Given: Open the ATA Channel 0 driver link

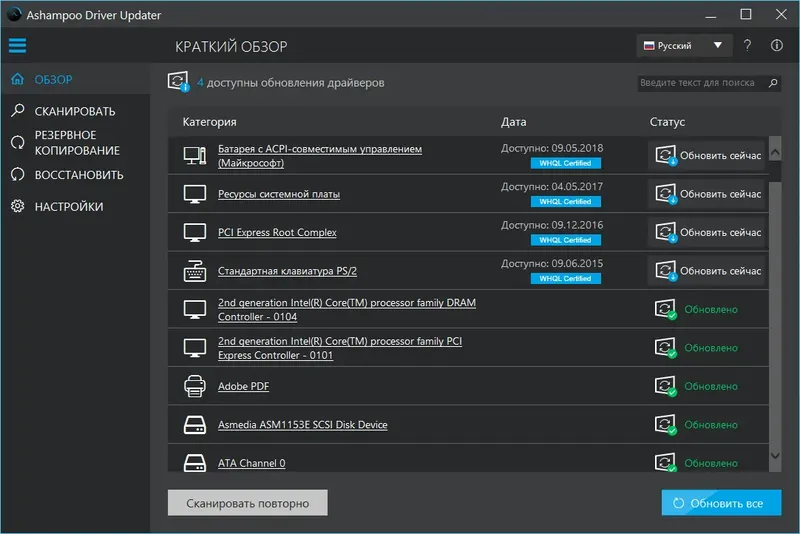Looking at the screenshot, I should 251,464.
